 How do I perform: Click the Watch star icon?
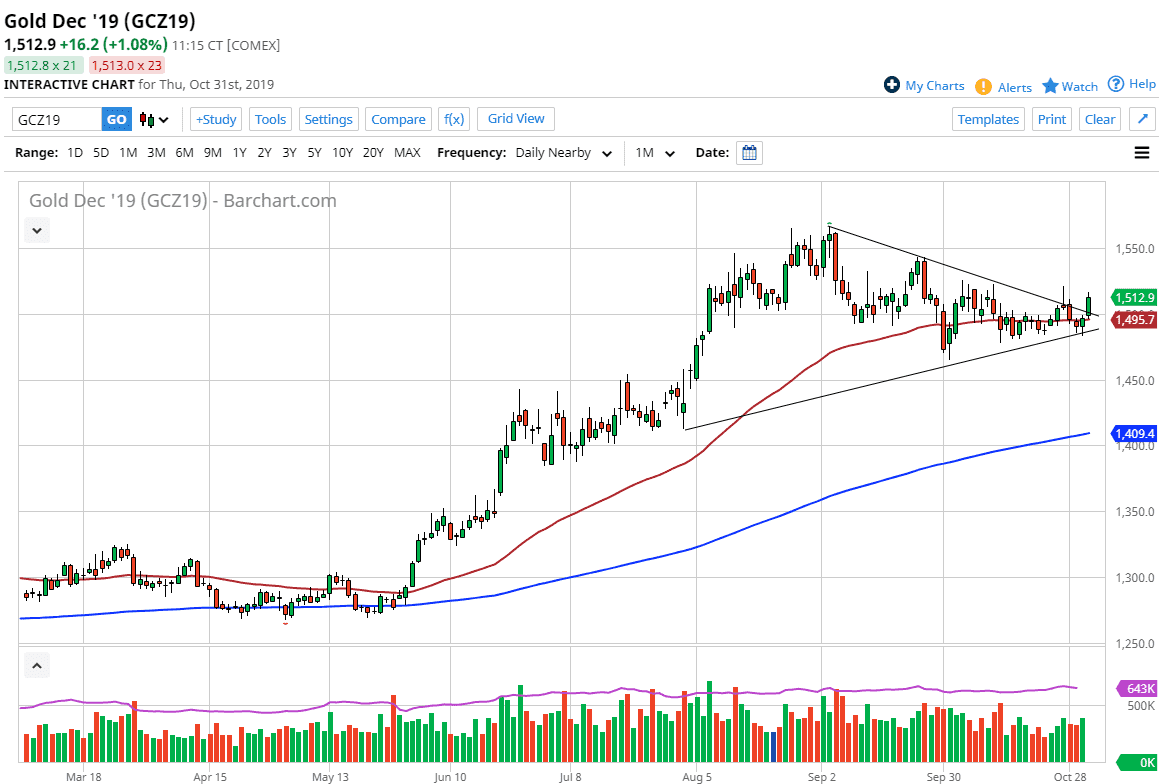click(1050, 86)
